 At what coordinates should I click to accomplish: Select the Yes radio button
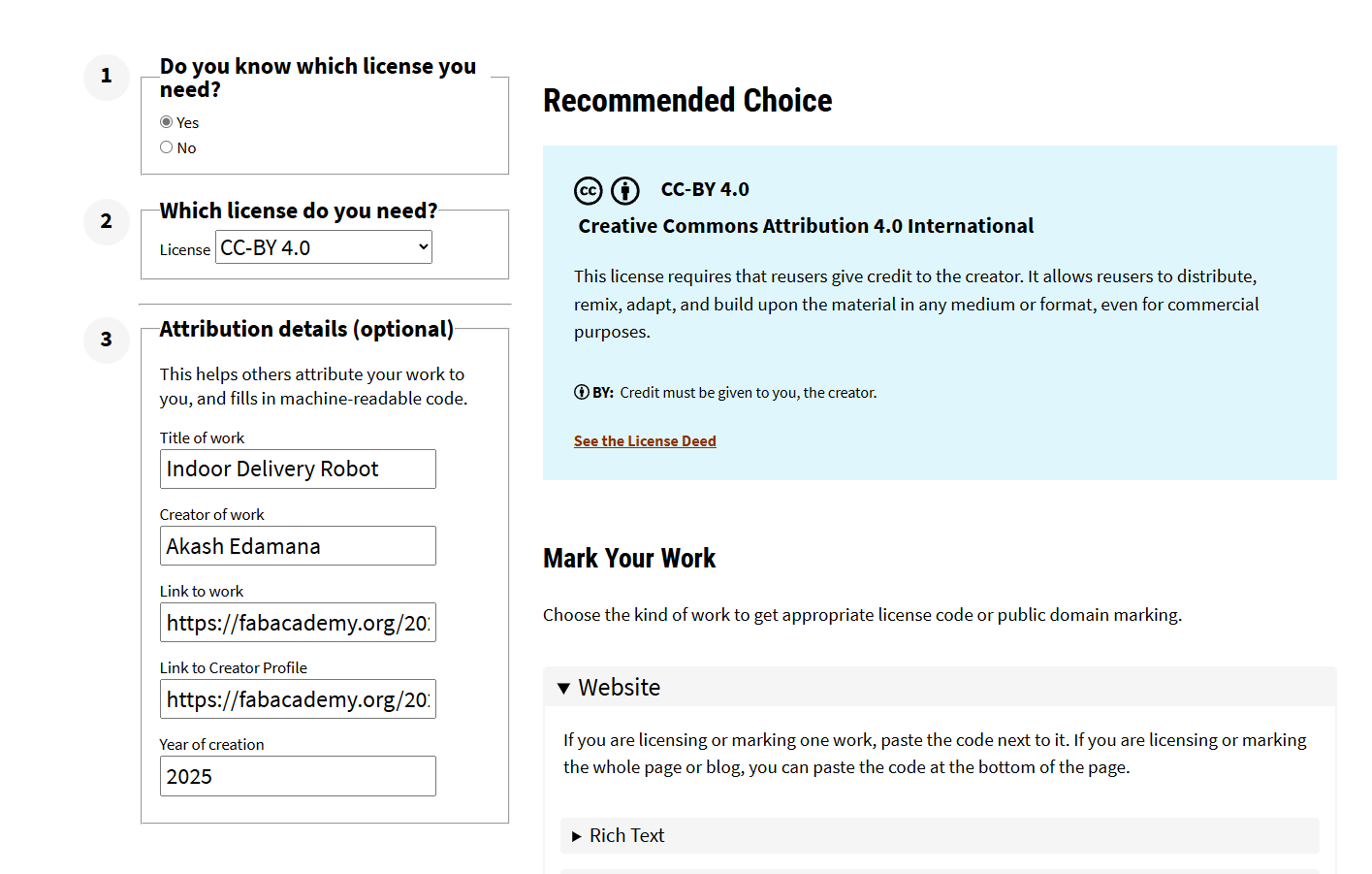pyautogui.click(x=167, y=122)
